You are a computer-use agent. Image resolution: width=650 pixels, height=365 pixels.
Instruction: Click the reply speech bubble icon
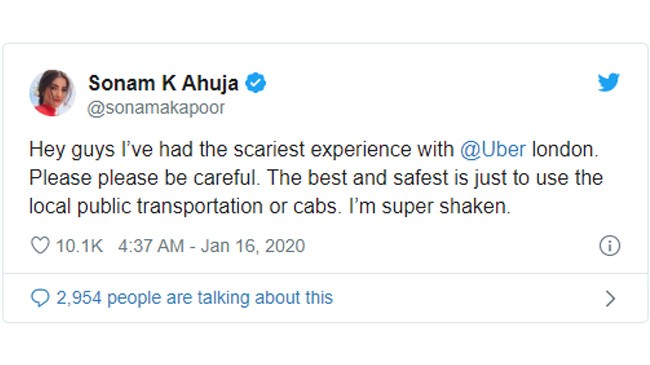[x=40, y=298]
